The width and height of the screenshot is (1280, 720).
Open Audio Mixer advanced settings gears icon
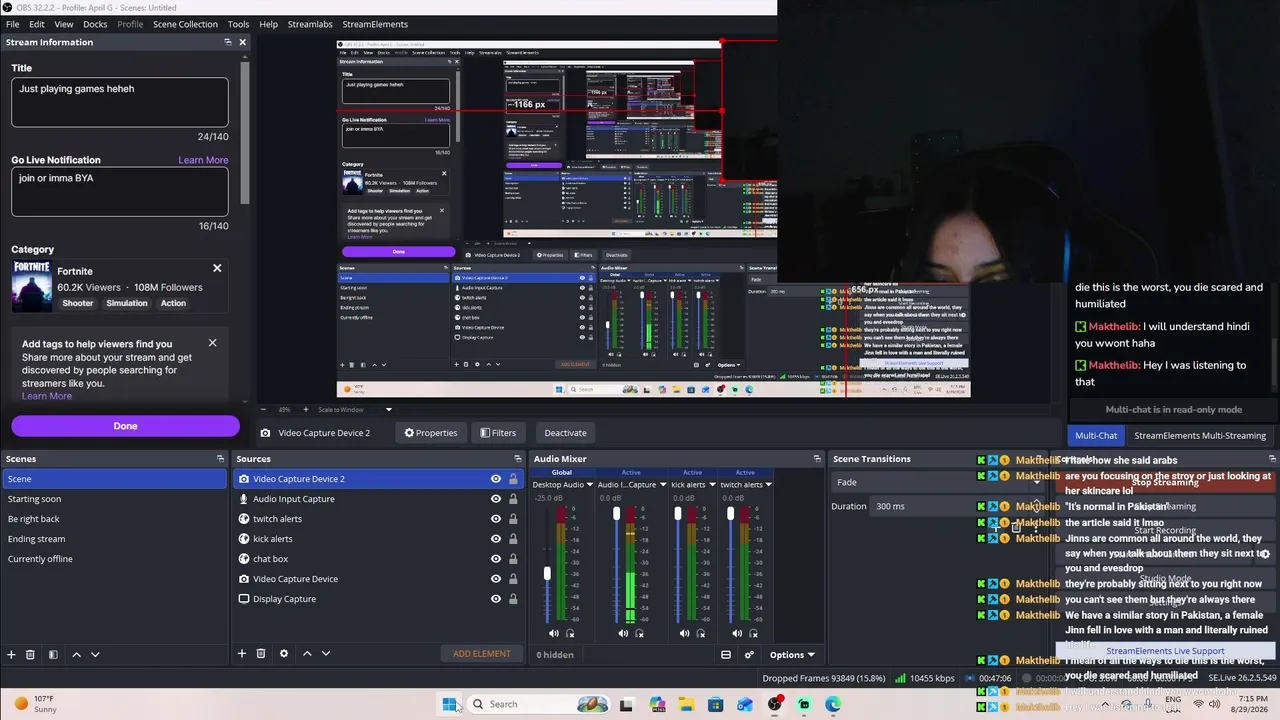[749, 655]
